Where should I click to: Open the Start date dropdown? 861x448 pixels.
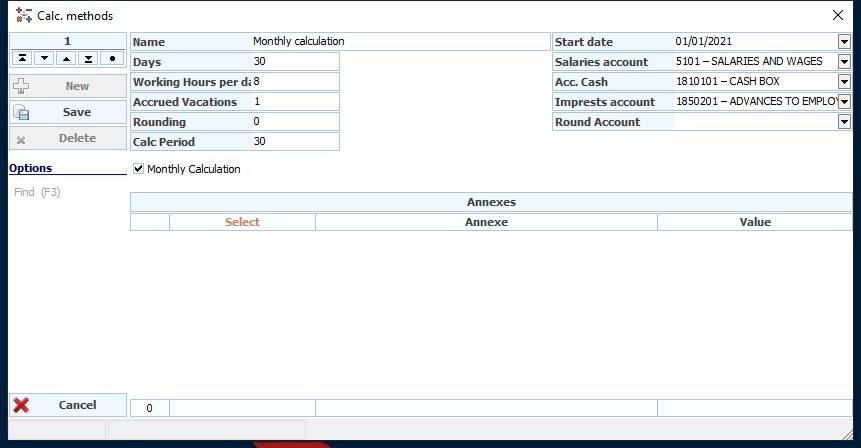pyautogui.click(x=844, y=41)
